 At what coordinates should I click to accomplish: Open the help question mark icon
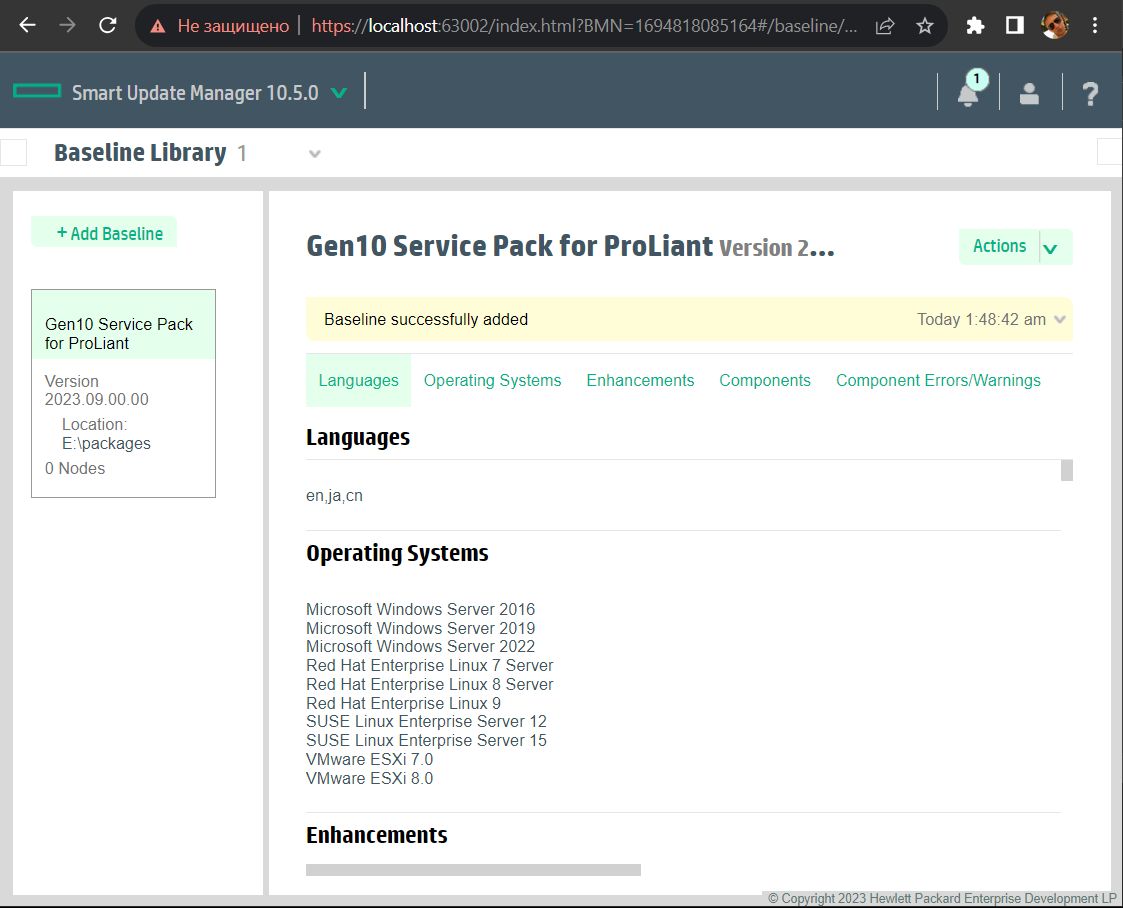(x=1090, y=93)
